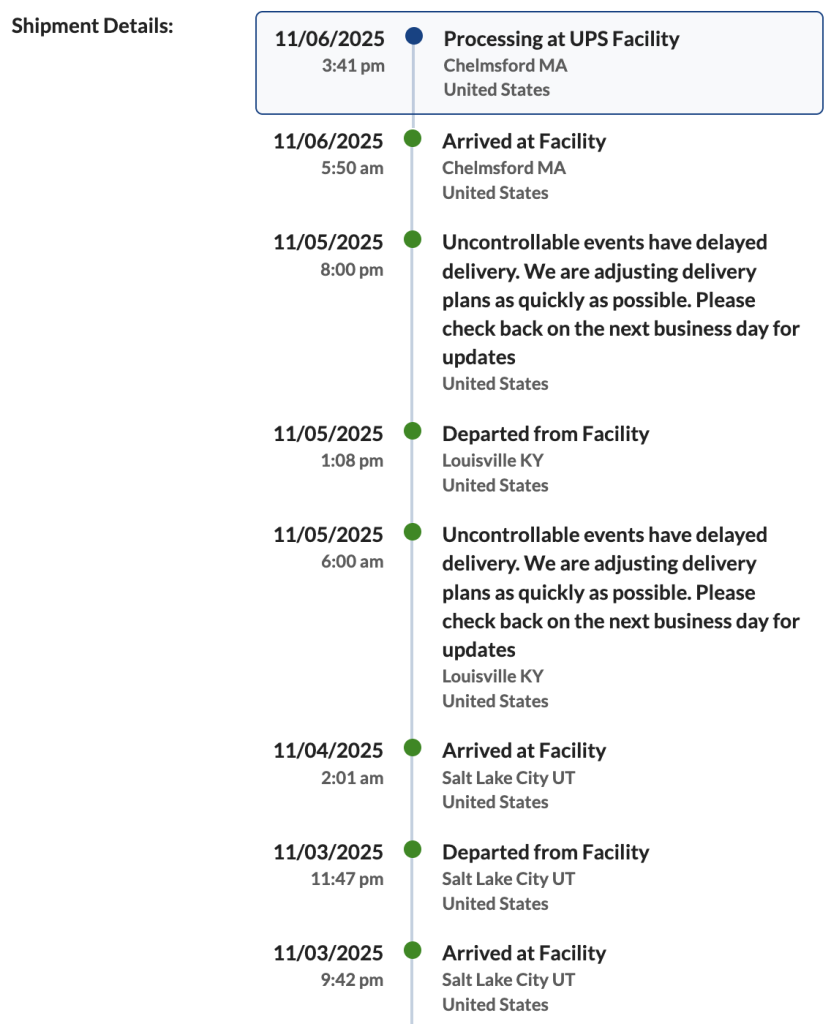
Task: Click "Louisville KY" under the 6:00 am delay
Action: [493, 676]
